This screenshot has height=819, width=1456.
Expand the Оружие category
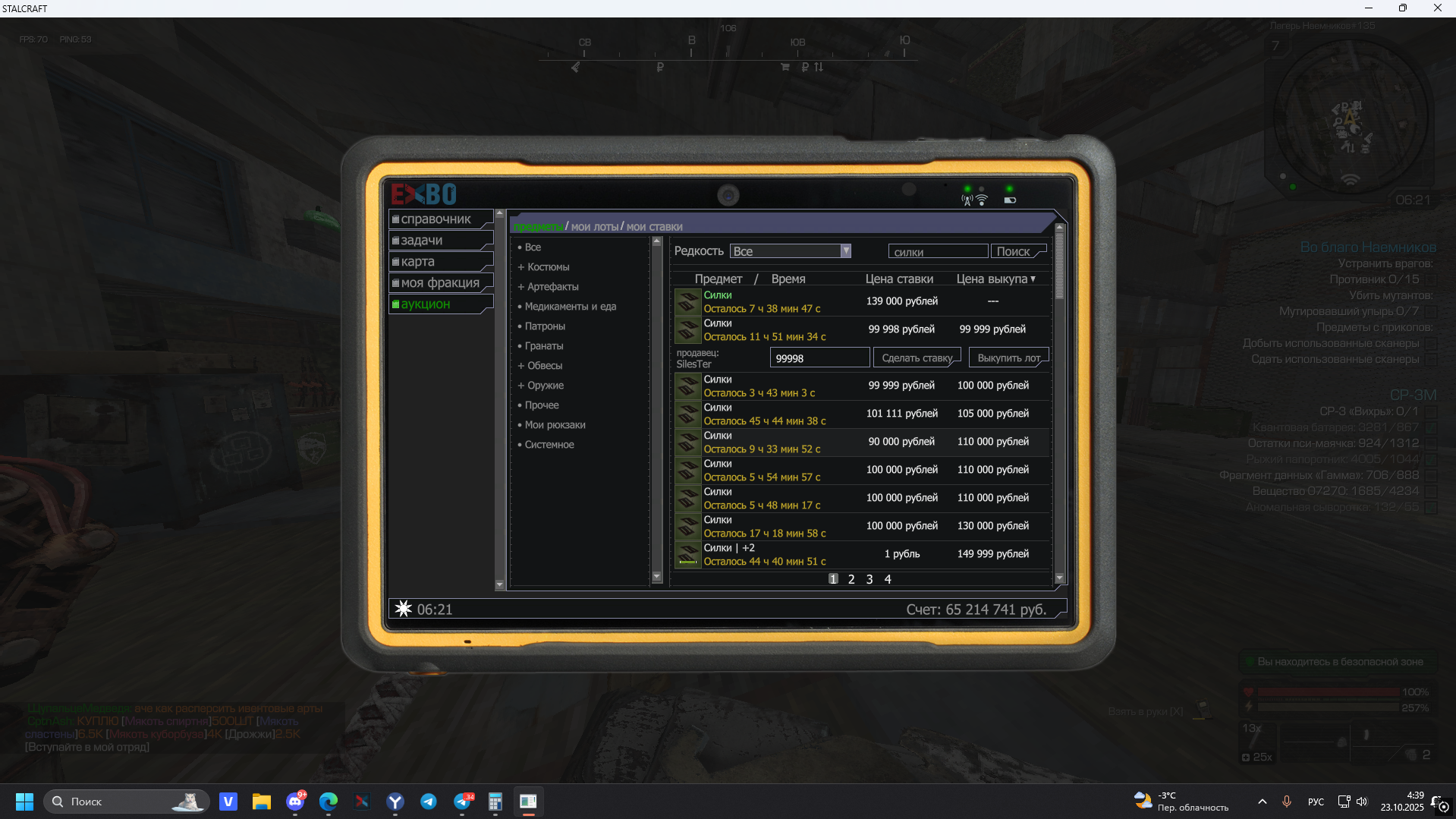[544, 386]
